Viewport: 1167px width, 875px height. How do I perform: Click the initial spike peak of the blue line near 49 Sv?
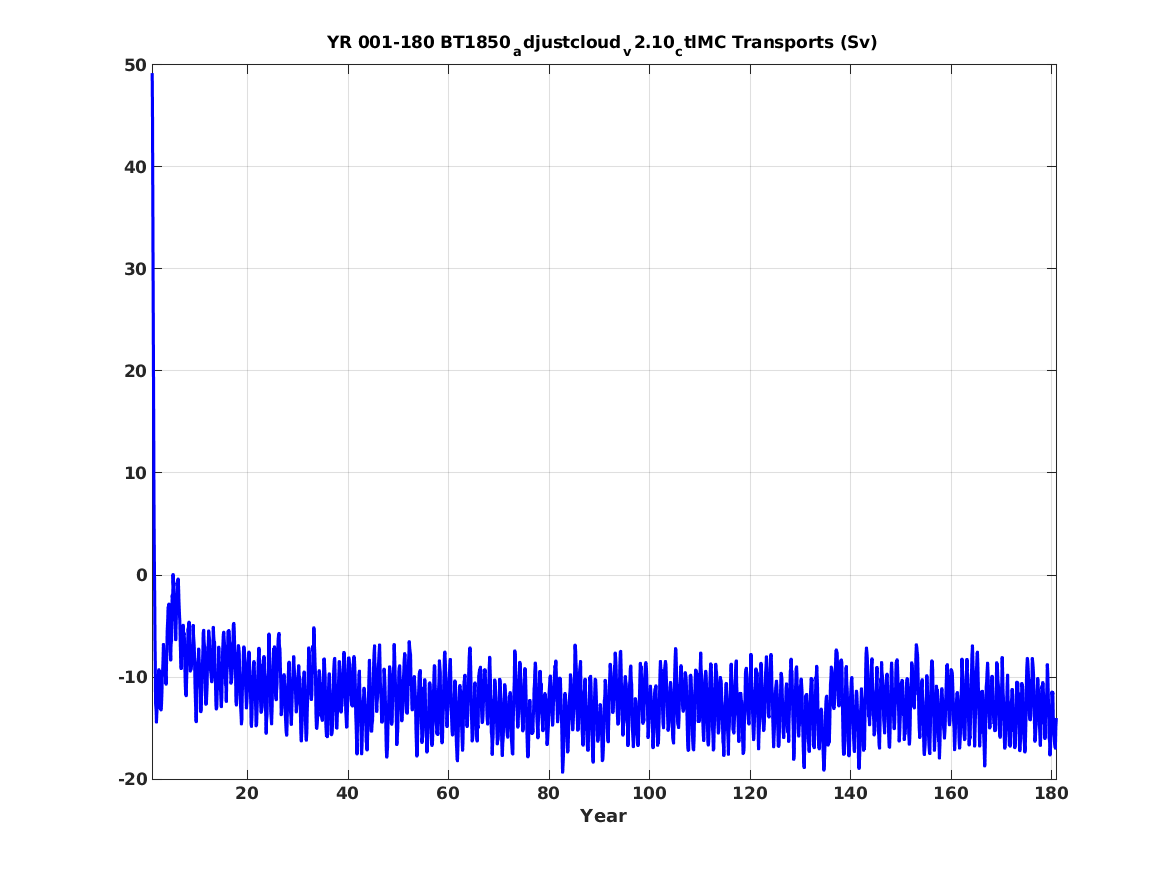pyautogui.click(x=152, y=74)
